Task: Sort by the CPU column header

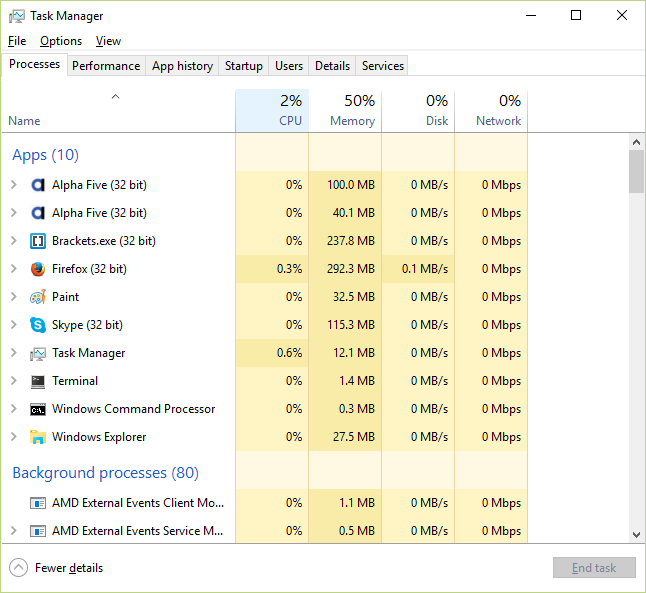Action: [x=272, y=111]
